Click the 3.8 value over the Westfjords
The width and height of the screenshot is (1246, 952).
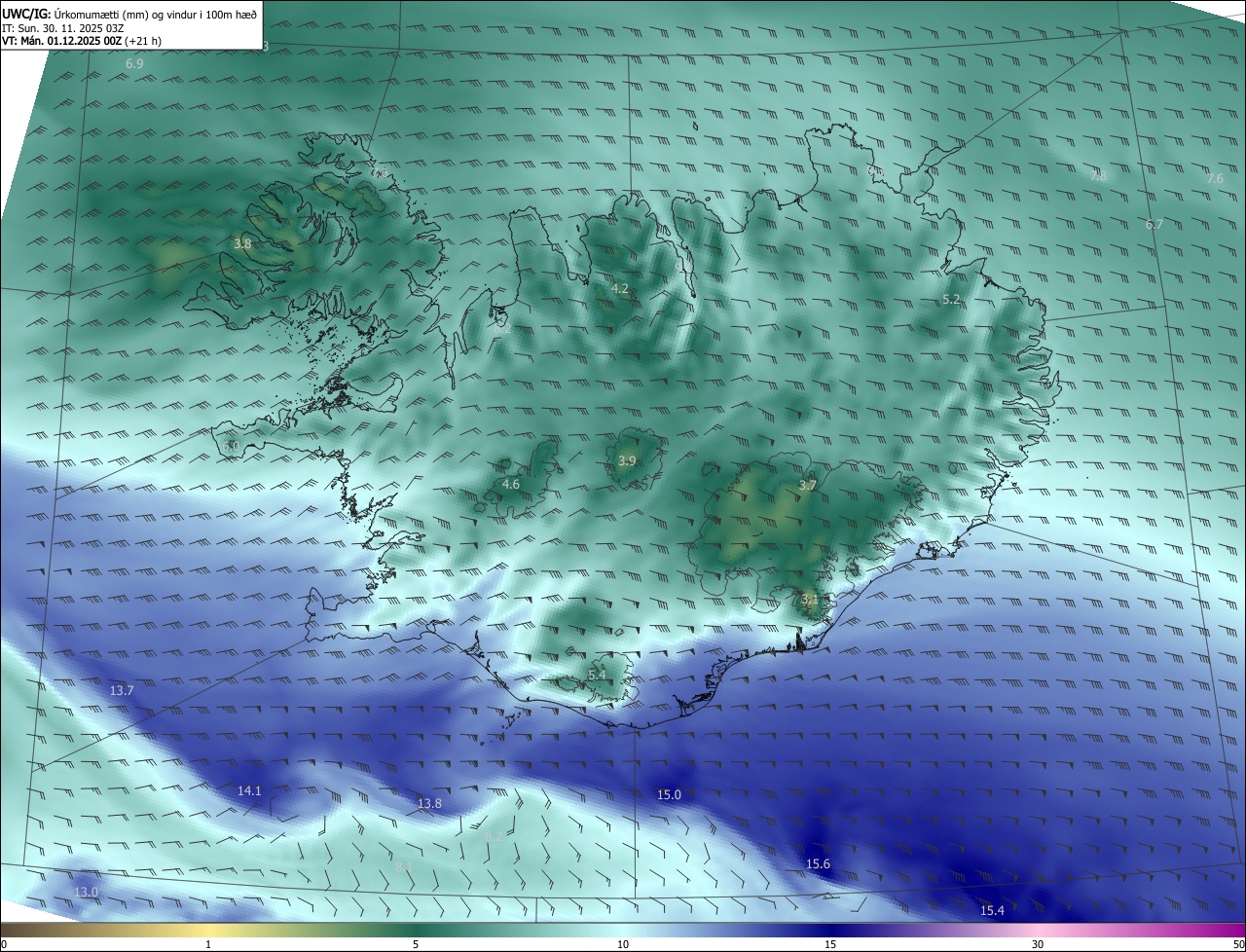[242, 244]
